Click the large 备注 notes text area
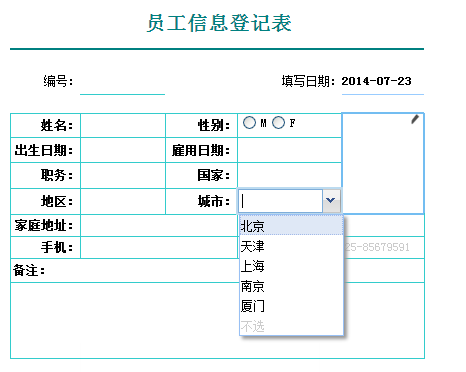Viewport: 466px width, 372px height. click(217, 320)
